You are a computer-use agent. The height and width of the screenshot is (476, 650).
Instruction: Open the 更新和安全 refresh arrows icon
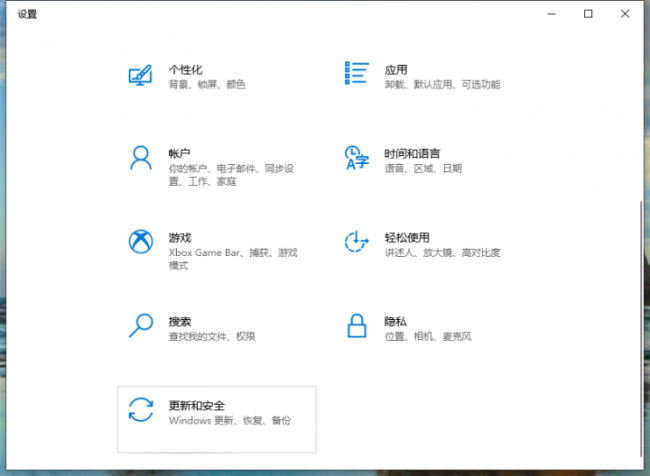point(141,410)
